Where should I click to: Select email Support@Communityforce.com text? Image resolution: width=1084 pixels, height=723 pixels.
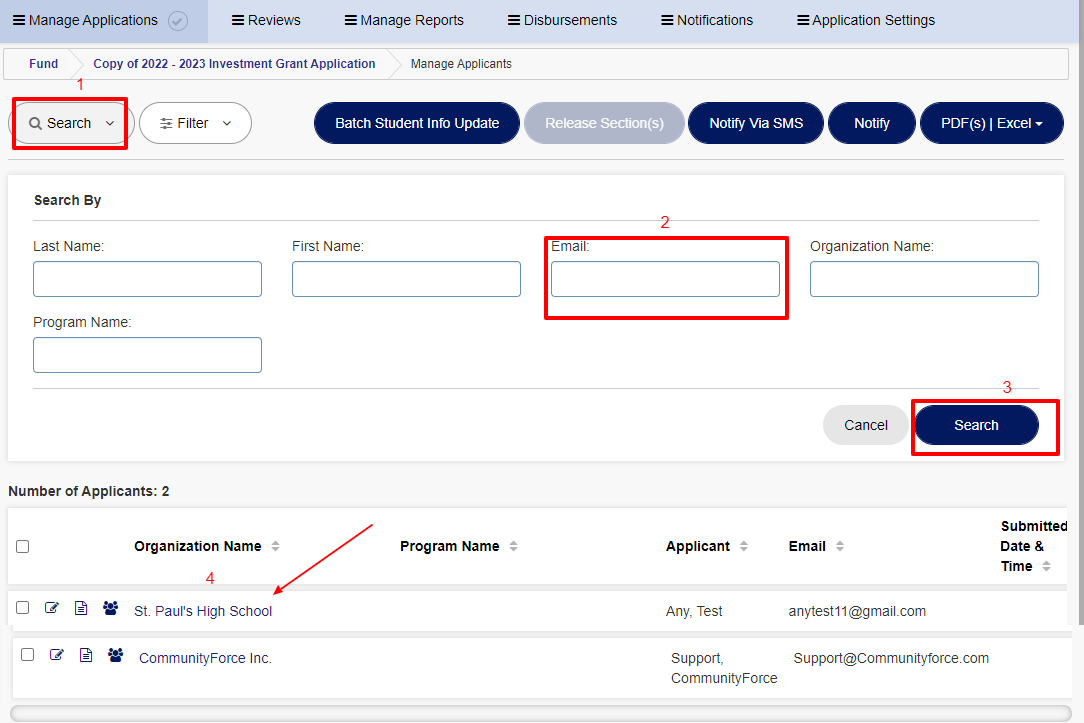point(891,658)
